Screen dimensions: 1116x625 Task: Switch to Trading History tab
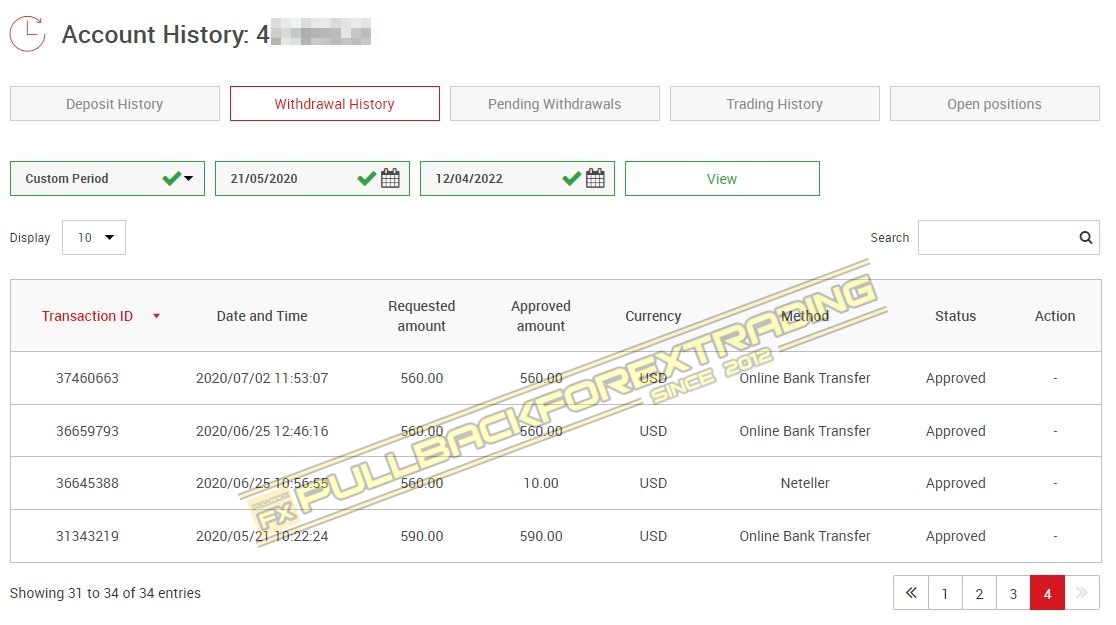pyautogui.click(x=774, y=104)
